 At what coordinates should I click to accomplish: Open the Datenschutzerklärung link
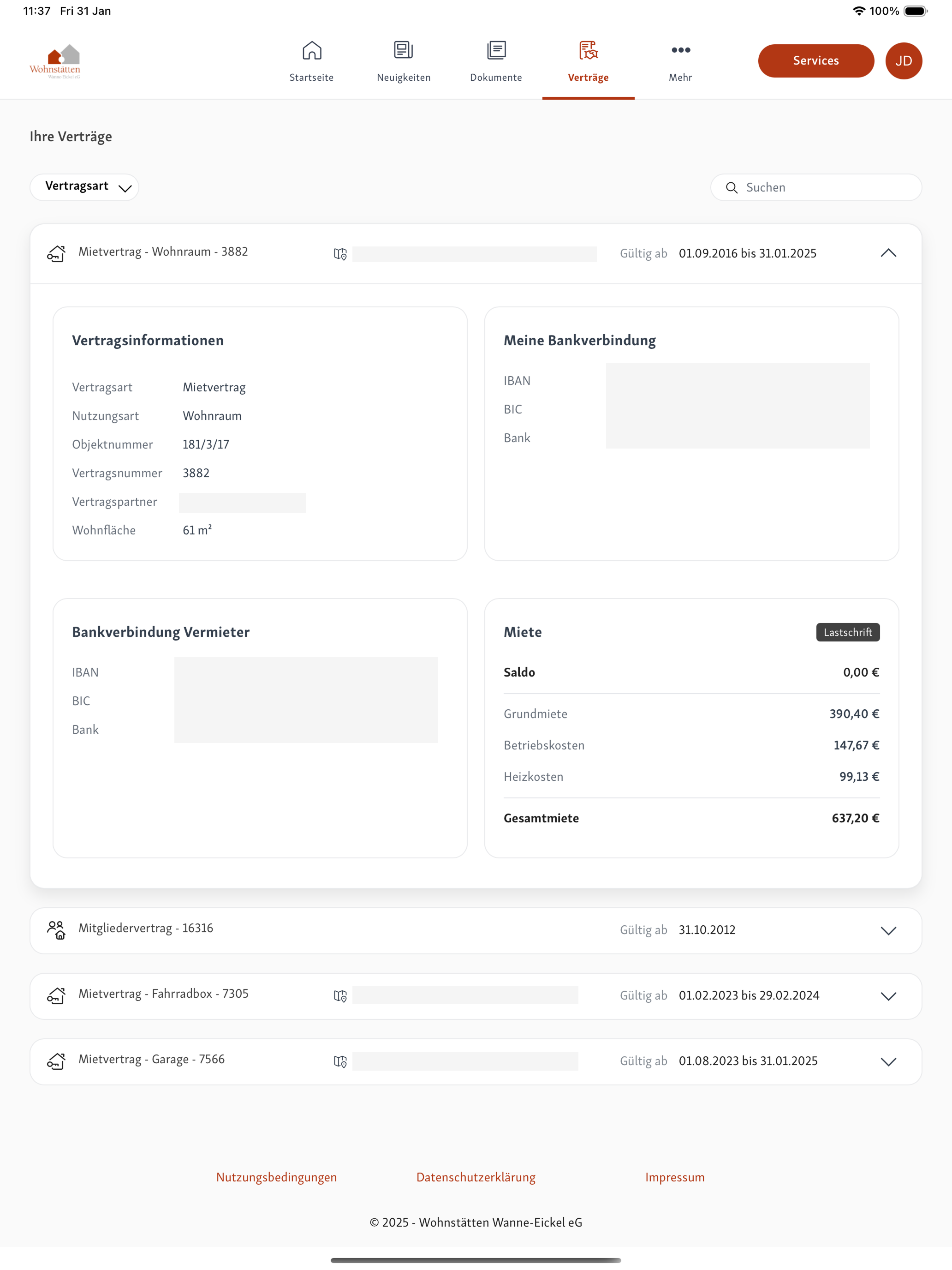pos(476,1177)
